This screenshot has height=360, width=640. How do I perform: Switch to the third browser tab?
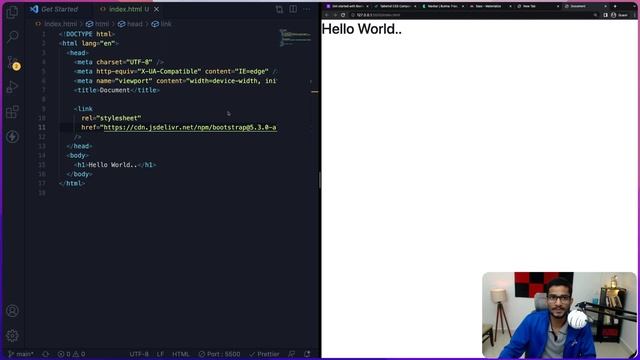pyautogui.click(x=443, y=7)
